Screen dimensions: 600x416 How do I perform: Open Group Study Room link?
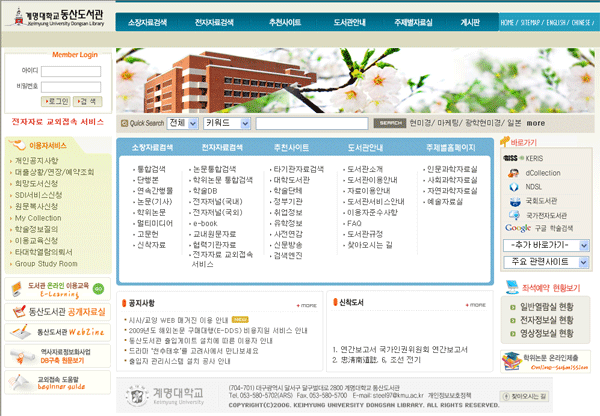tap(46, 264)
